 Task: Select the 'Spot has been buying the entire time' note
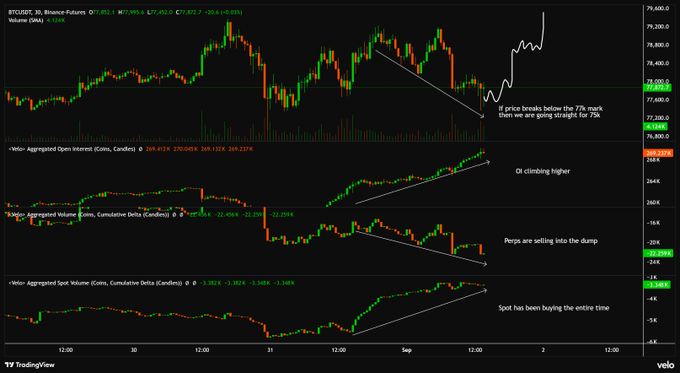(x=553, y=308)
